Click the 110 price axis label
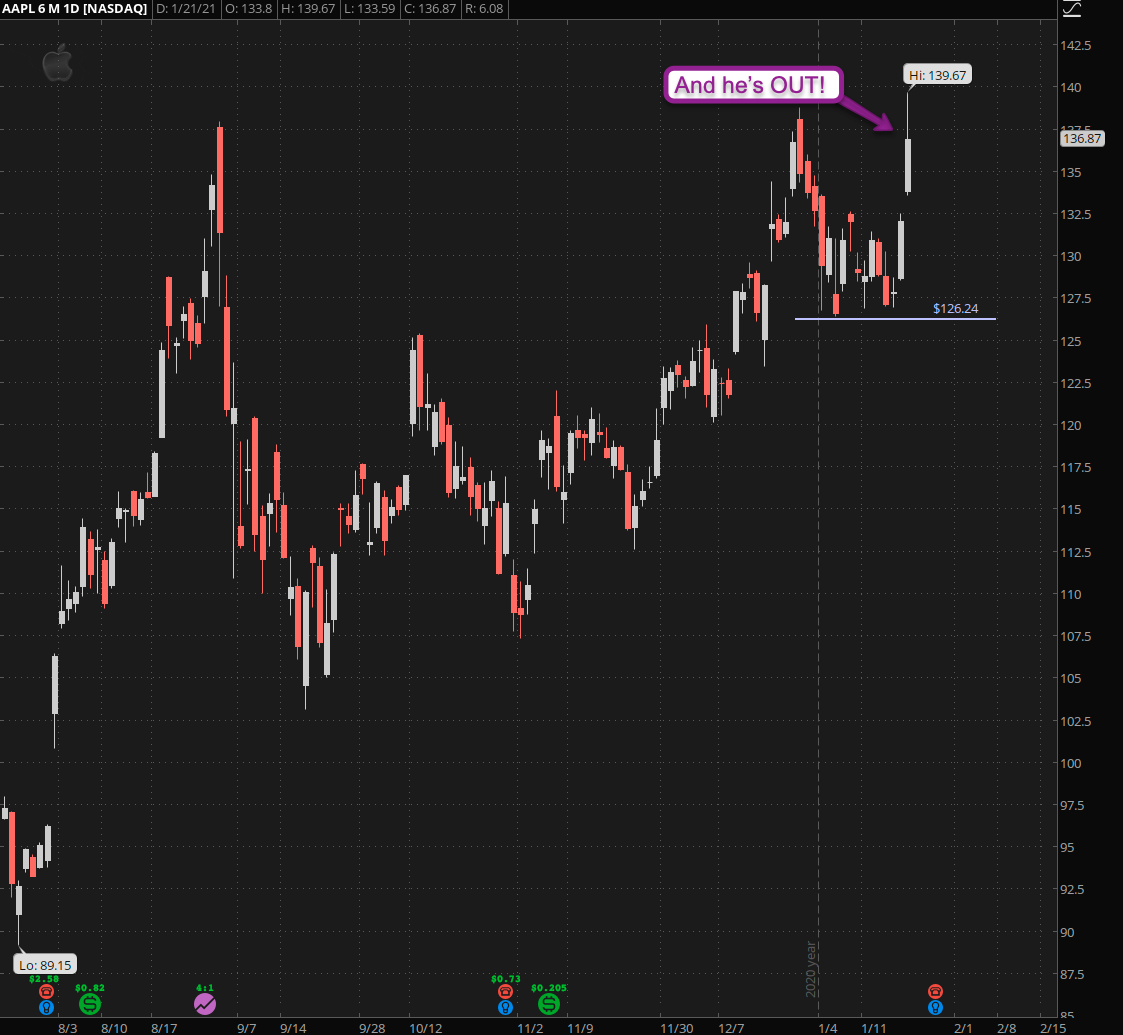The height and width of the screenshot is (1035, 1123). pos(1071,594)
